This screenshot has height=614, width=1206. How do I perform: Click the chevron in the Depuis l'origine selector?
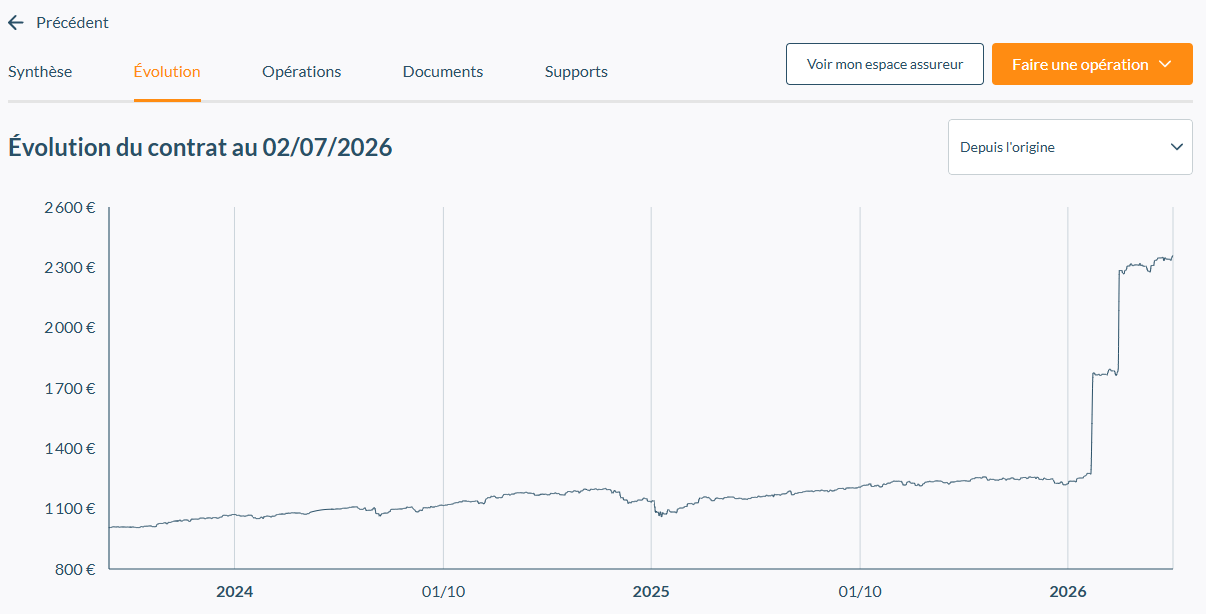coord(1176,147)
